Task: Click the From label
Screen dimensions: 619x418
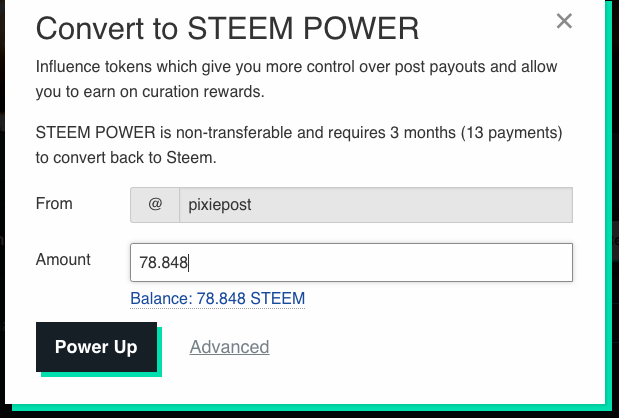Action: point(54,204)
